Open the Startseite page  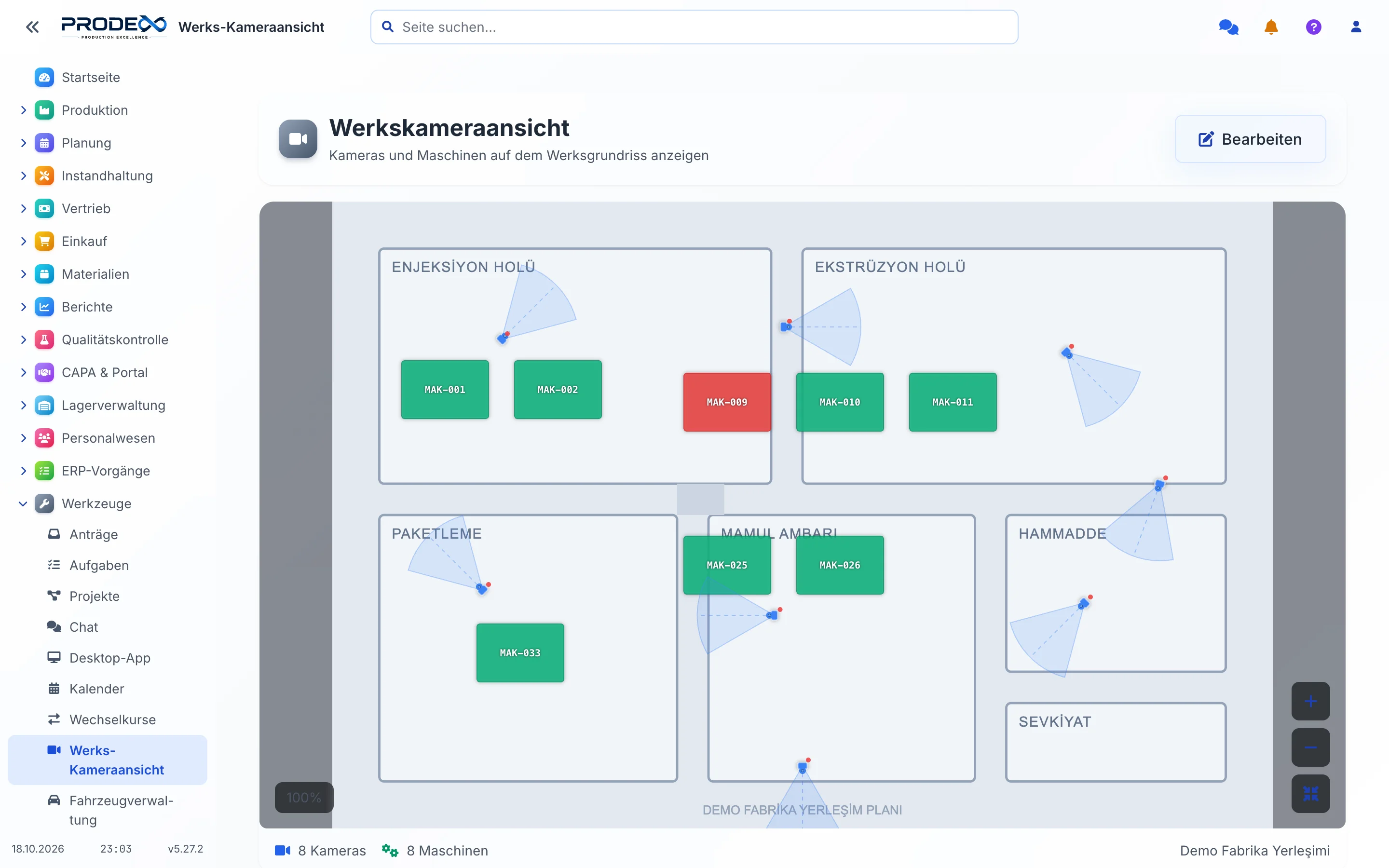[91, 78]
